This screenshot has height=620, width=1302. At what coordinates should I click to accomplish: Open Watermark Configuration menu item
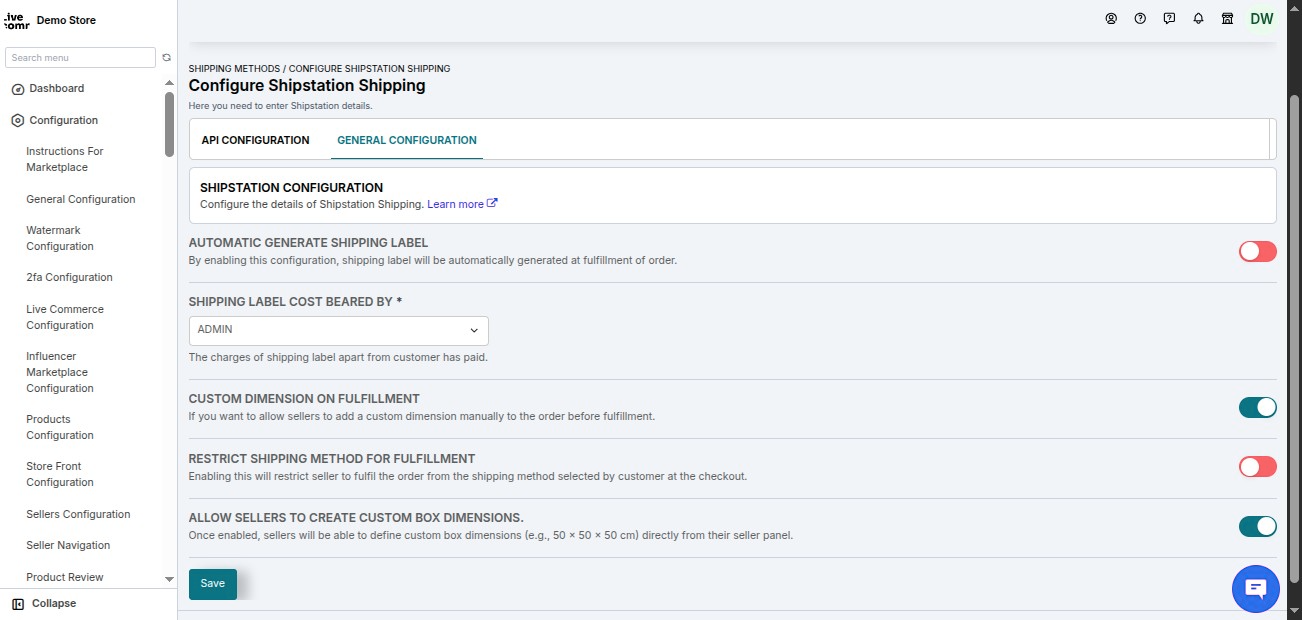coord(60,239)
